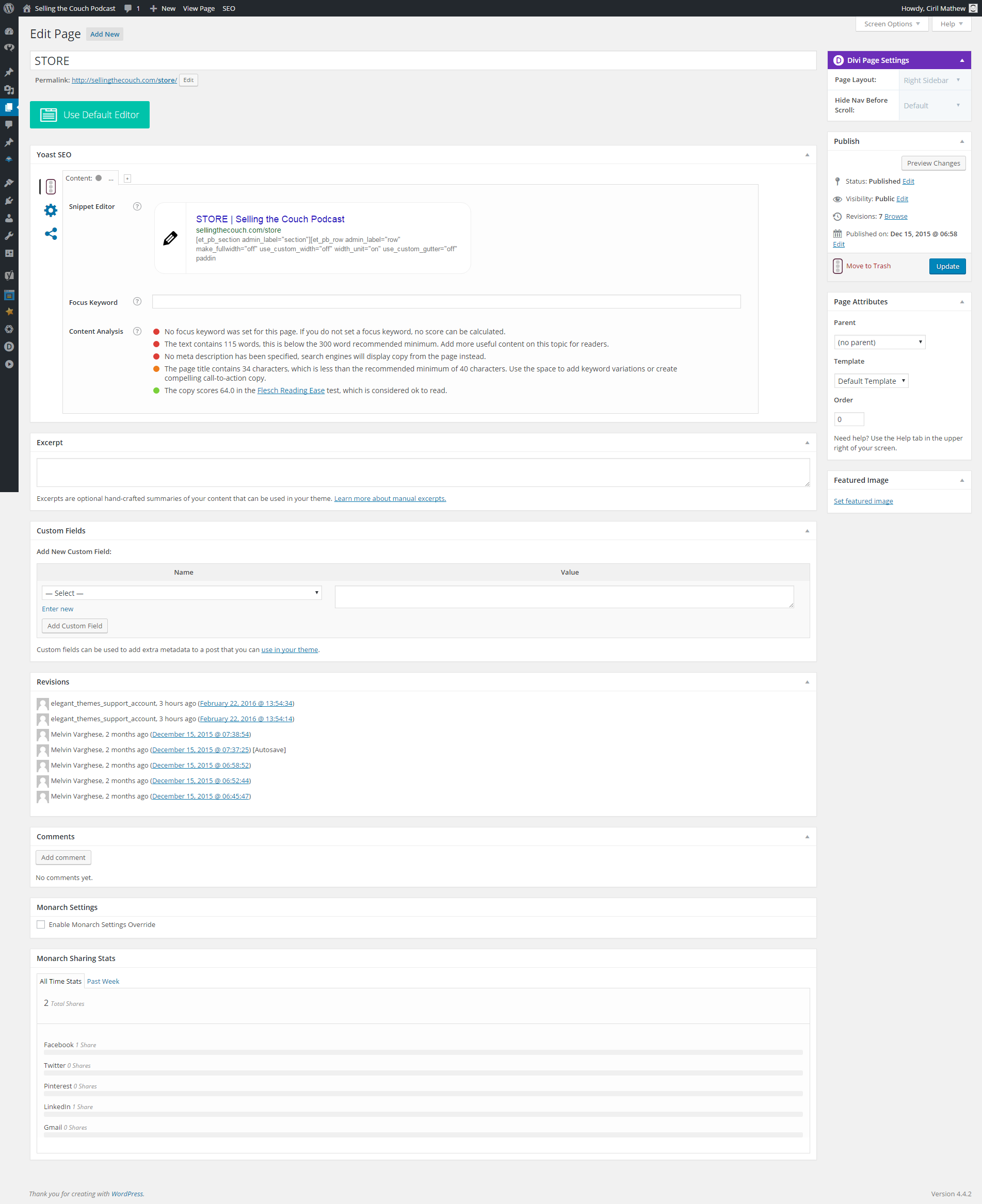This screenshot has width=982, height=1204.
Task: Click the Set featured image link
Action: pos(863,501)
